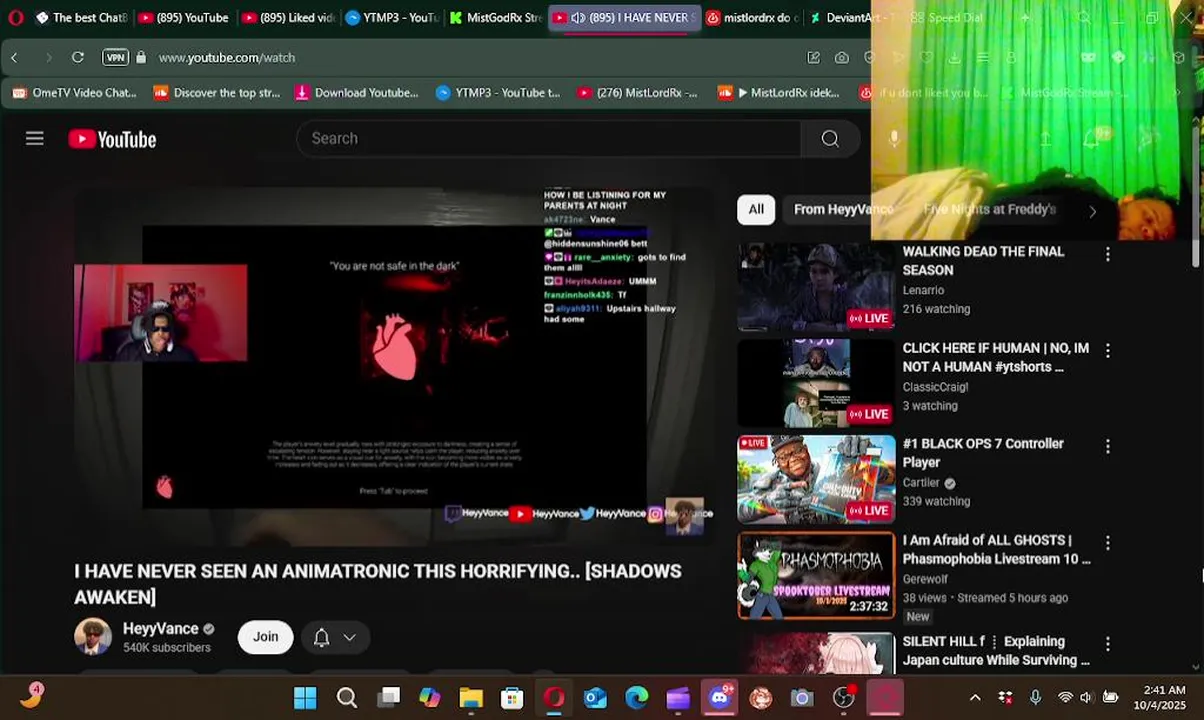Open 'YTMP3 - YouTube t...' bookmark
Screen dimensions: 1204x720
[x=498, y=92]
